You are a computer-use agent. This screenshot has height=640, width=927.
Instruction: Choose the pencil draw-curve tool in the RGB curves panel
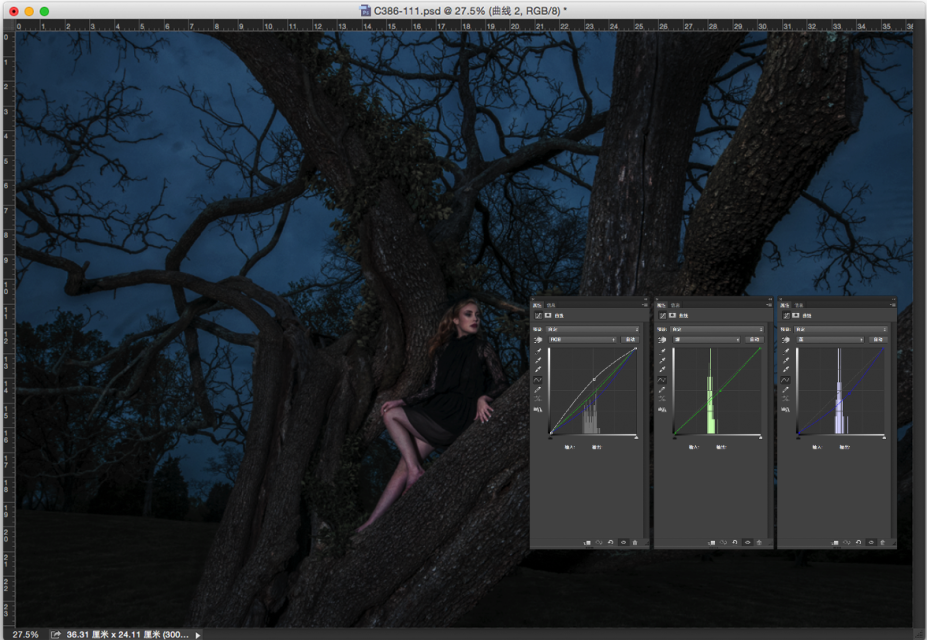(538, 390)
